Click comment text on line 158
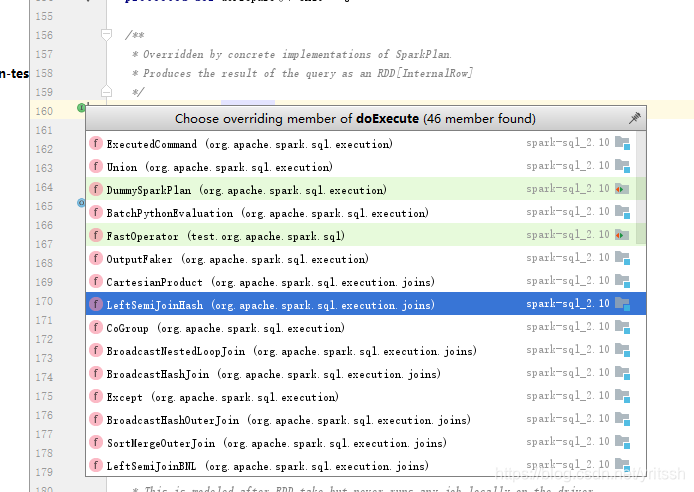 [302, 73]
